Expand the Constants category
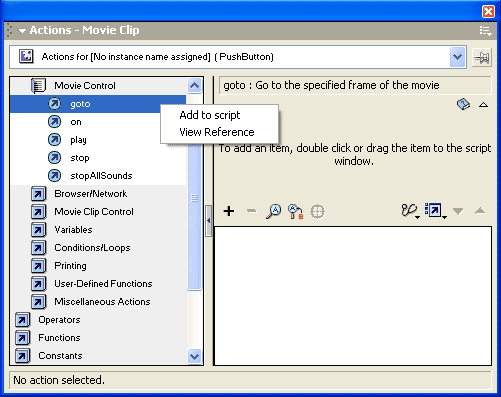The width and height of the screenshot is (501, 397). coord(98,356)
